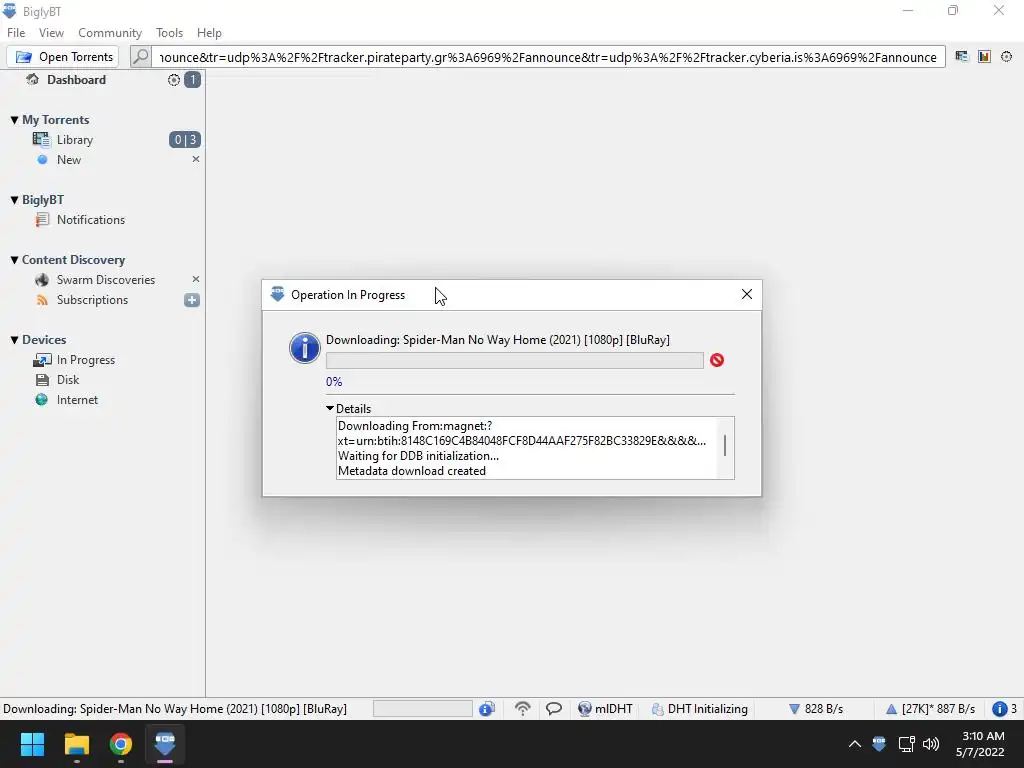Click the search magnifier icon
Image resolution: width=1024 pixels, height=768 pixels.
[140, 57]
